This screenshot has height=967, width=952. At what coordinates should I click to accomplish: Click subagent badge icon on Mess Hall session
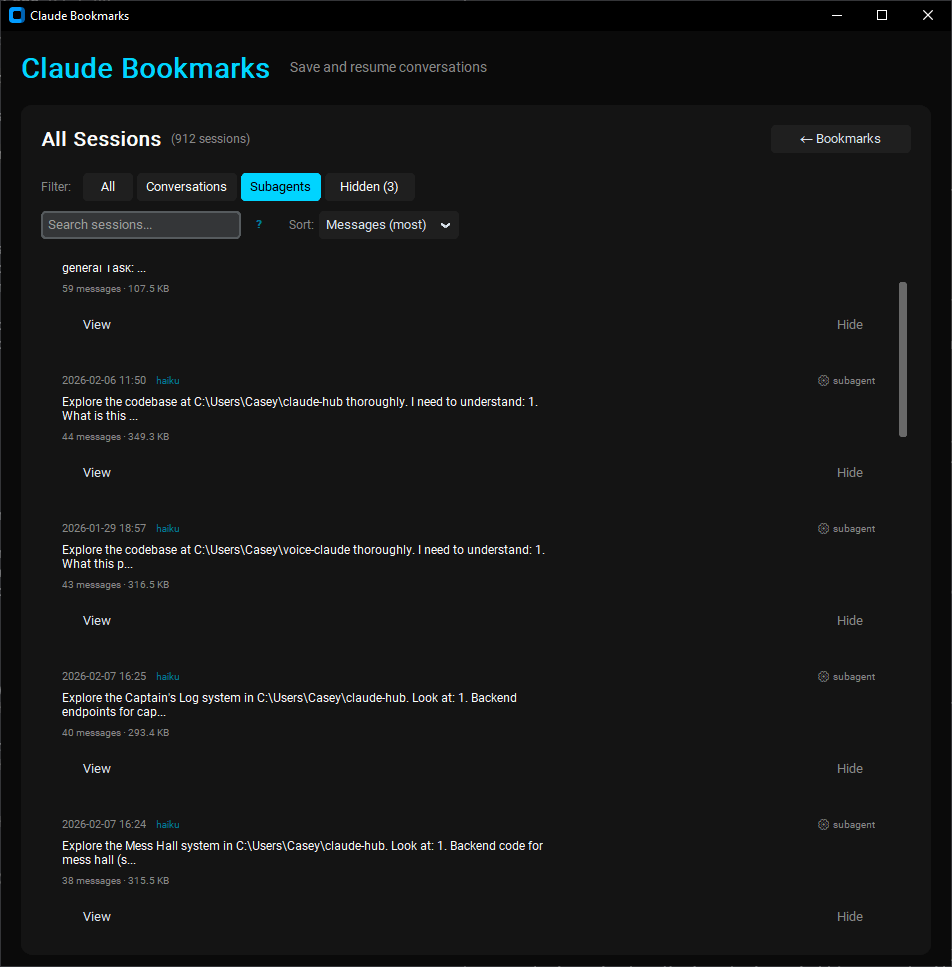pos(824,825)
